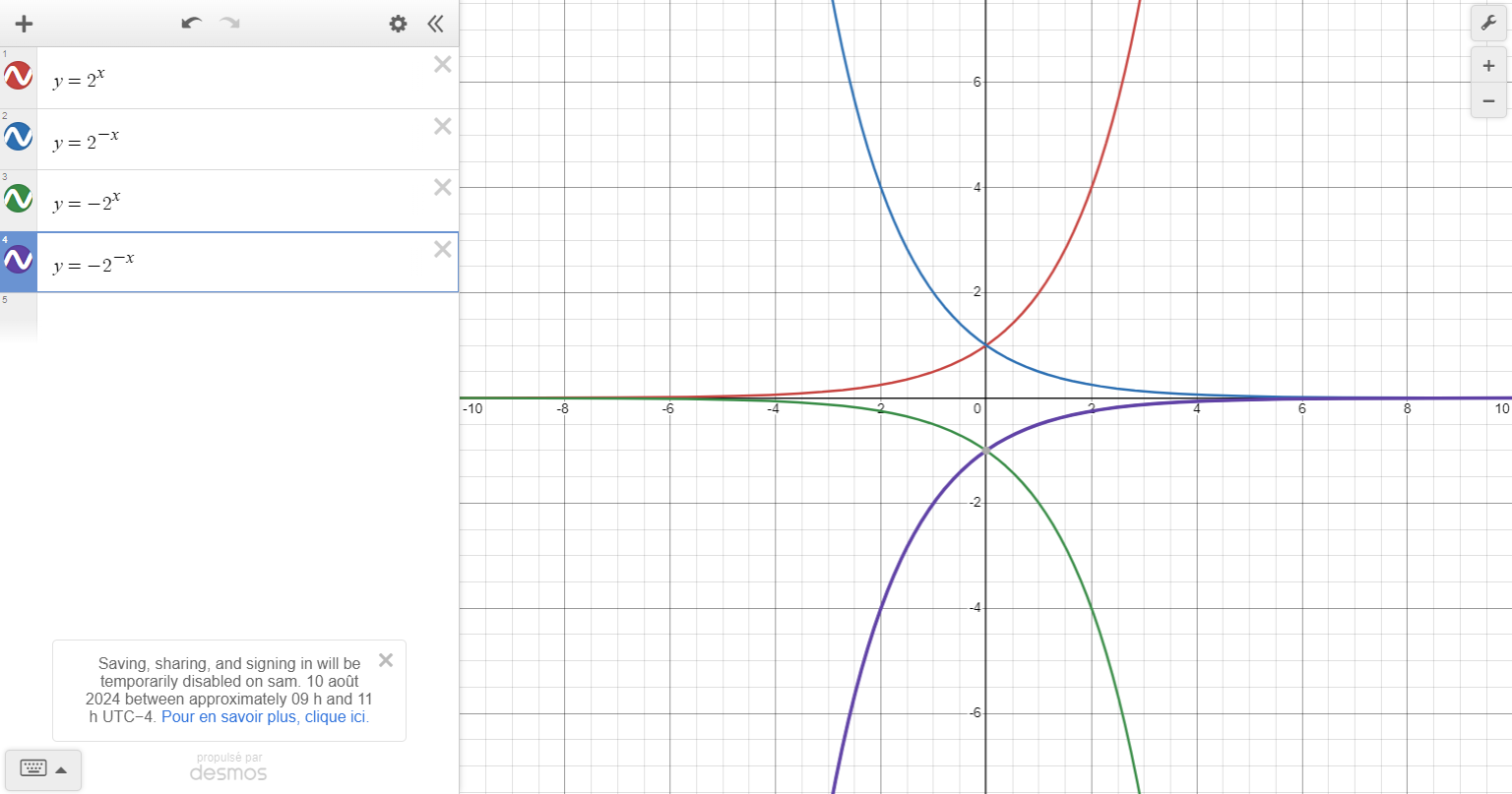Open graph settings wrench
This screenshot has width=1512, height=794.
[1488, 24]
